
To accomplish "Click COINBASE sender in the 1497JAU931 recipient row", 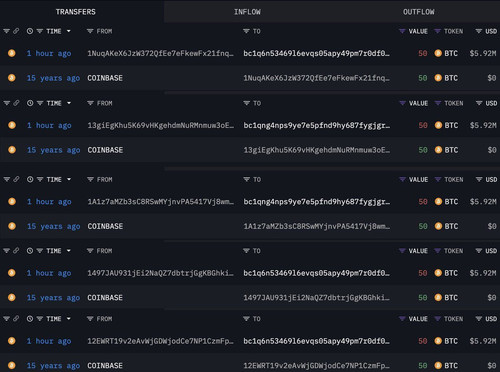I will [105, 298].
